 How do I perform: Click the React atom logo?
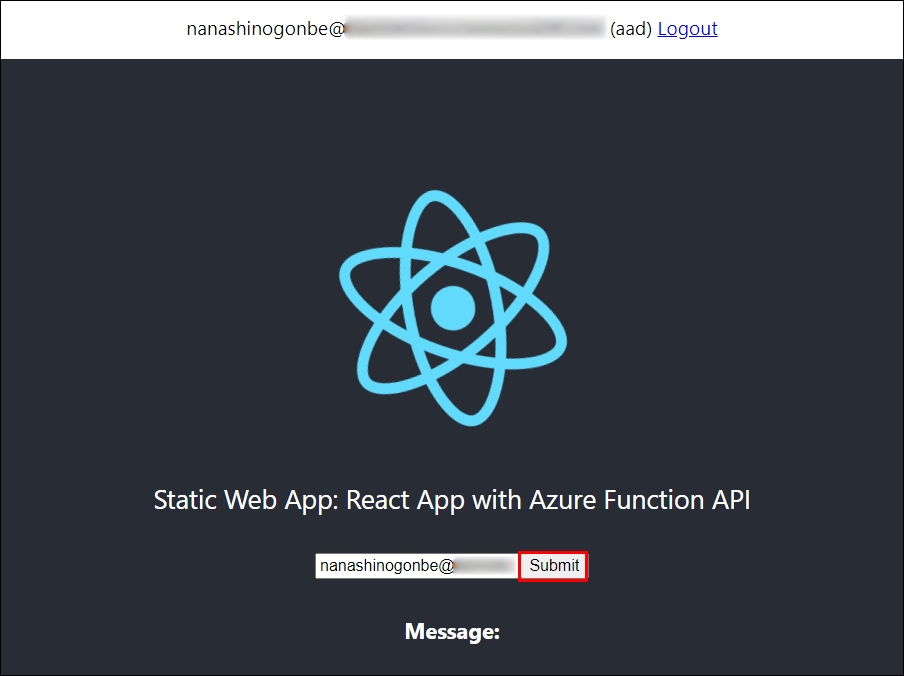point(453,308)
